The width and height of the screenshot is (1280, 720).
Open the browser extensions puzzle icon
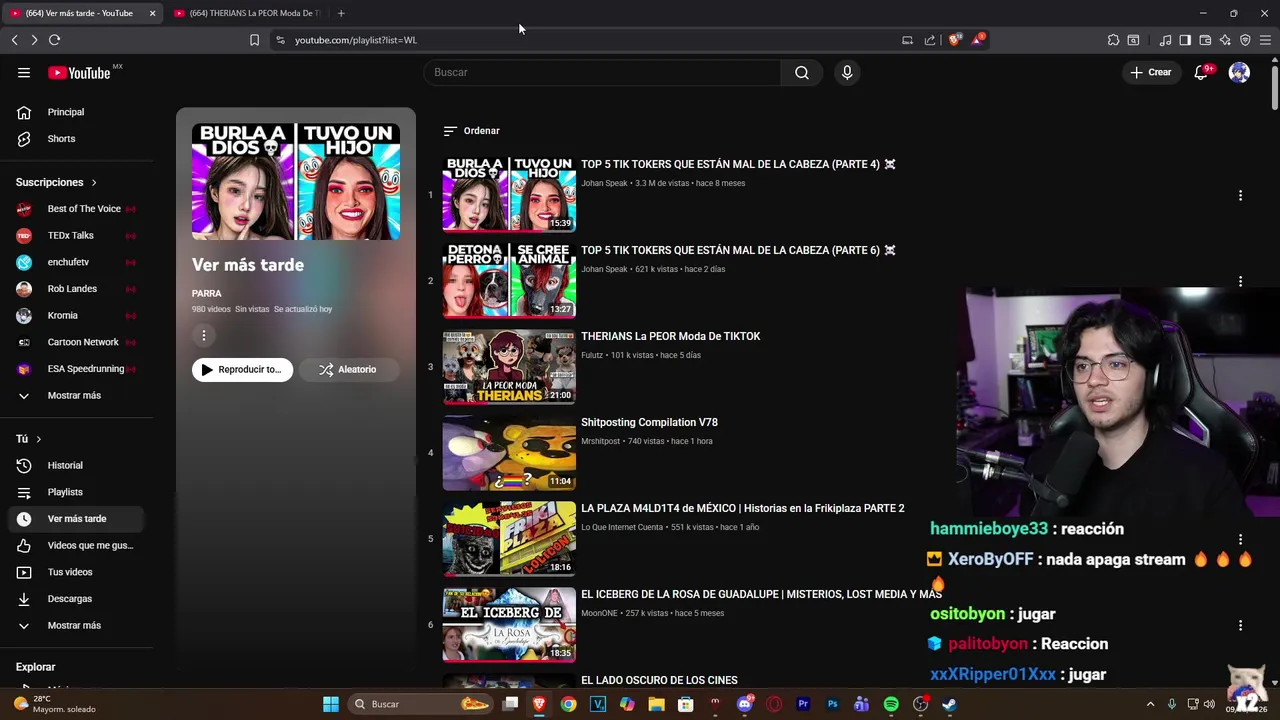(1113, 40)
